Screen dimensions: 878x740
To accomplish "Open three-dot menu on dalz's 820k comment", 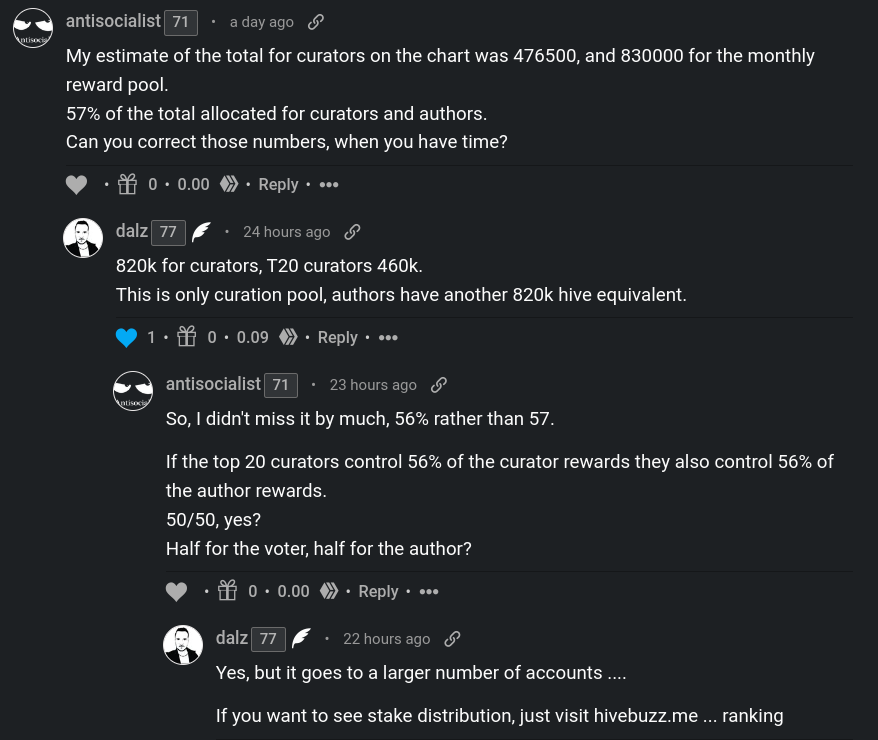I will tap(388, 337).
